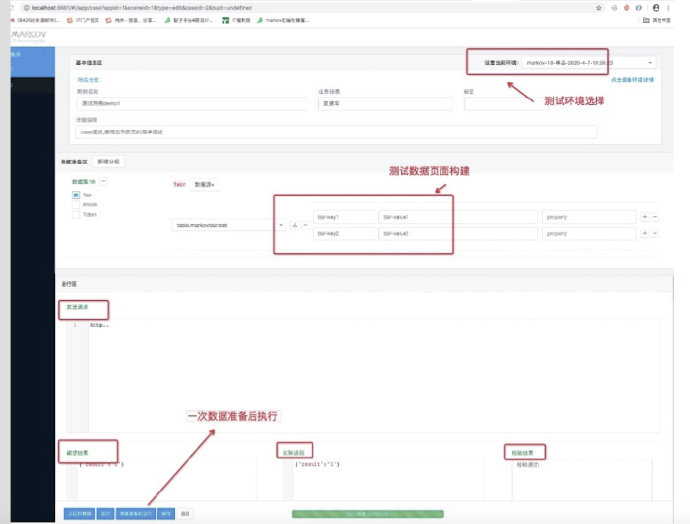Click the last blue button in bottom bar

click(x=166, y=513)
